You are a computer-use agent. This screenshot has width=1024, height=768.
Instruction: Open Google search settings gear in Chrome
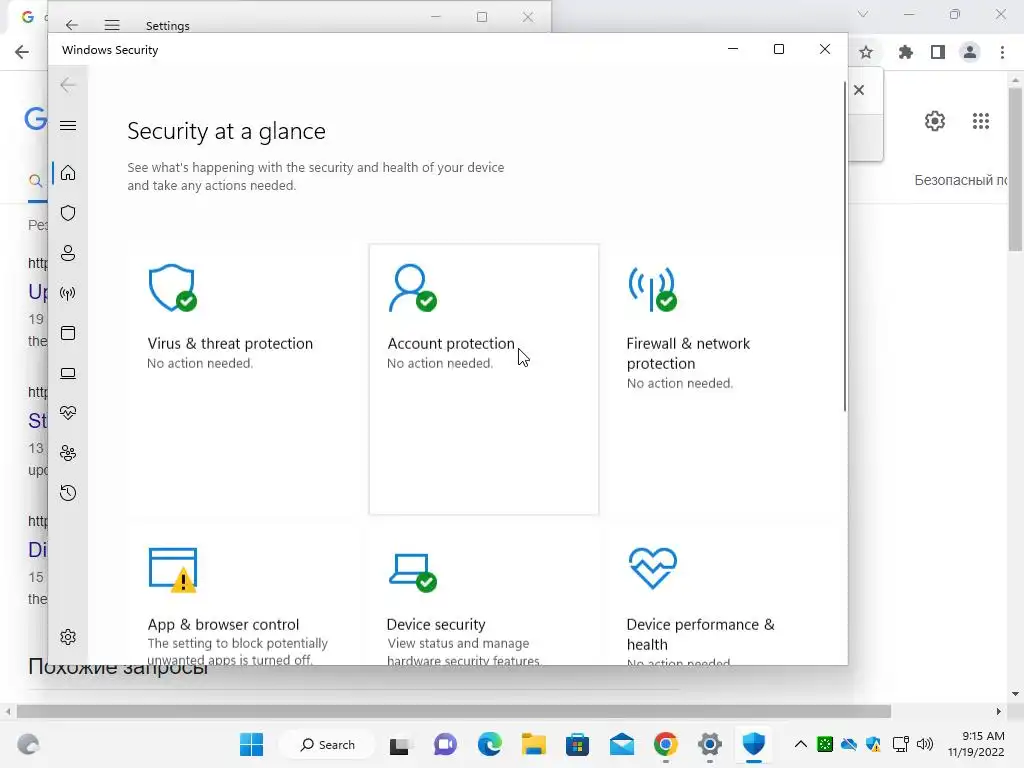point(935,121)
